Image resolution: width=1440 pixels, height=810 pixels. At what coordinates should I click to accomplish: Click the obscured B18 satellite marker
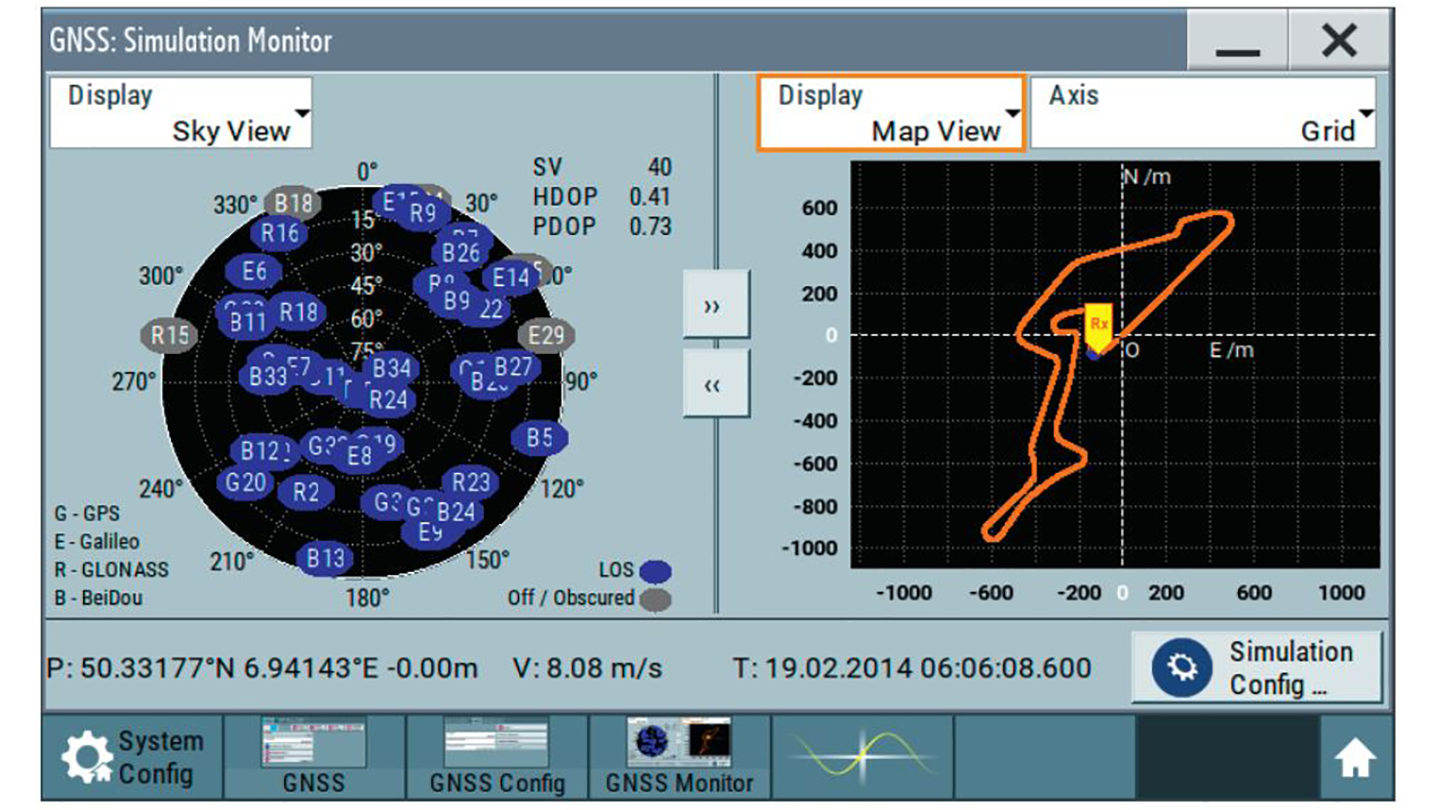tap(294, 203)
